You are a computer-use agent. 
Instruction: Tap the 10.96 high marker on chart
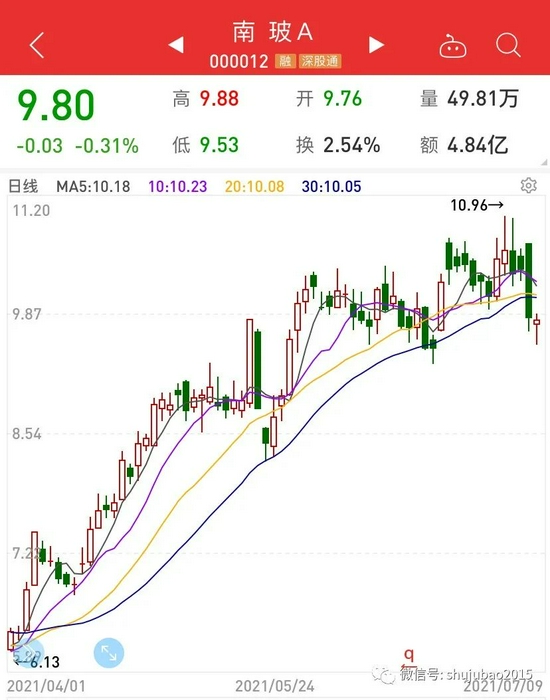point(477,205)
